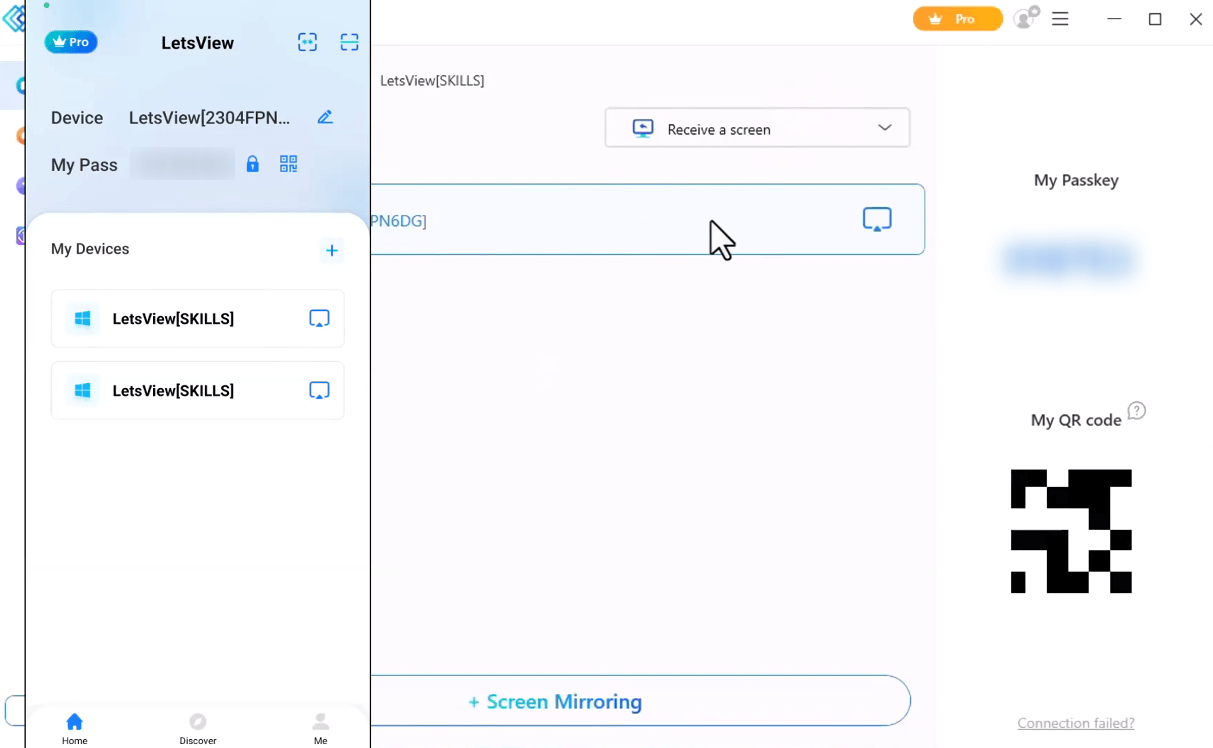
Task: Click the plus icon to add a device
Action: click(332, 250)
